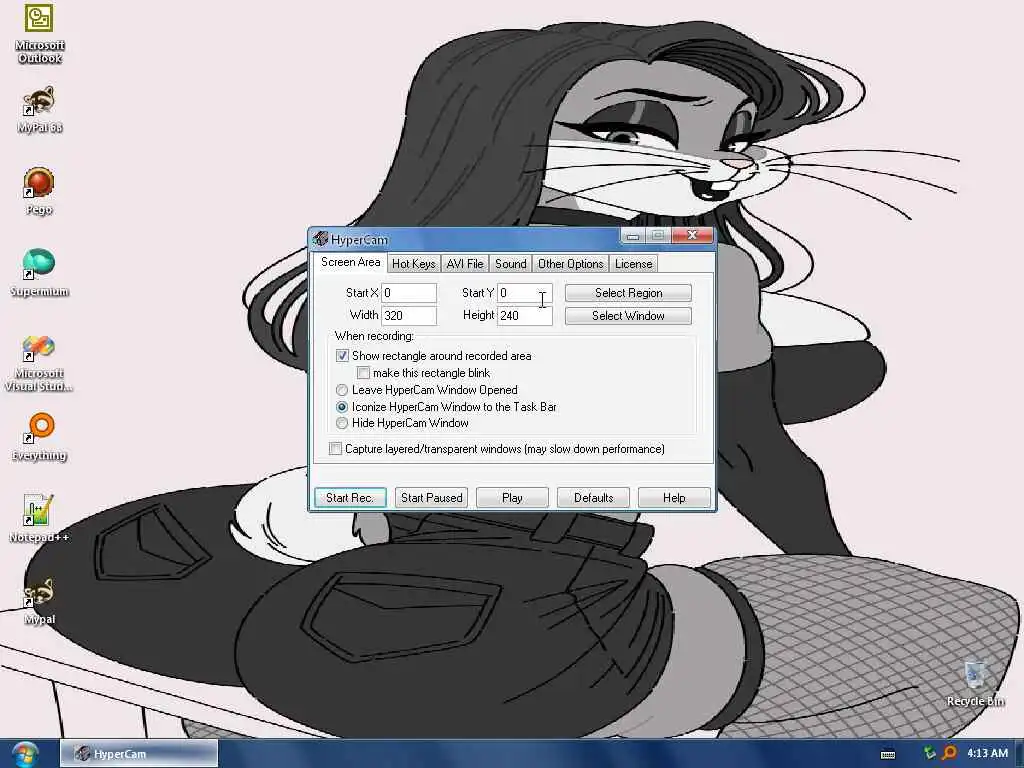This screenshot has width=1024, height=768.
Task: Focus the Start X input field
Action: [409, 293]
